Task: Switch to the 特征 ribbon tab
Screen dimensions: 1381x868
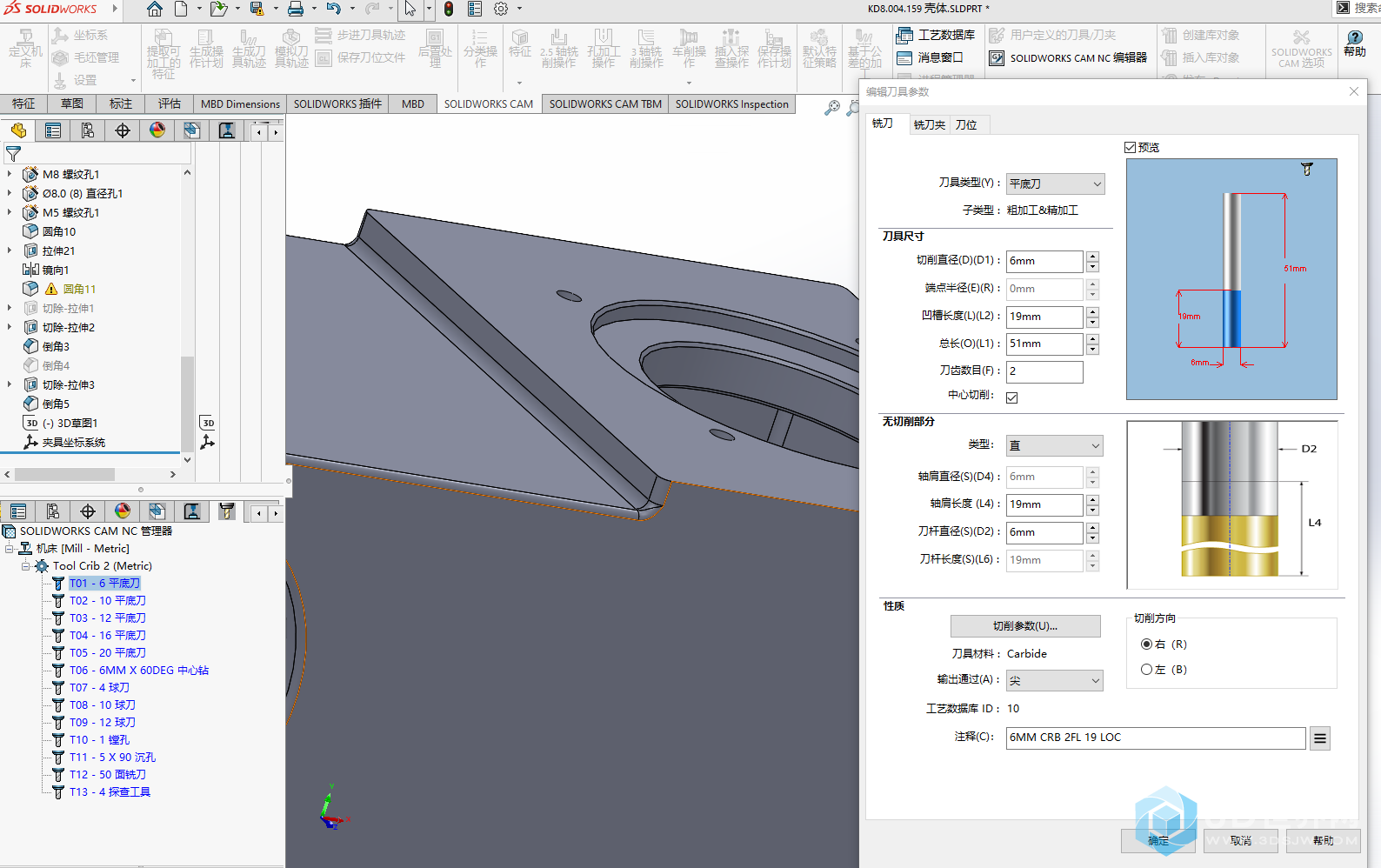Action: (23, 103)
